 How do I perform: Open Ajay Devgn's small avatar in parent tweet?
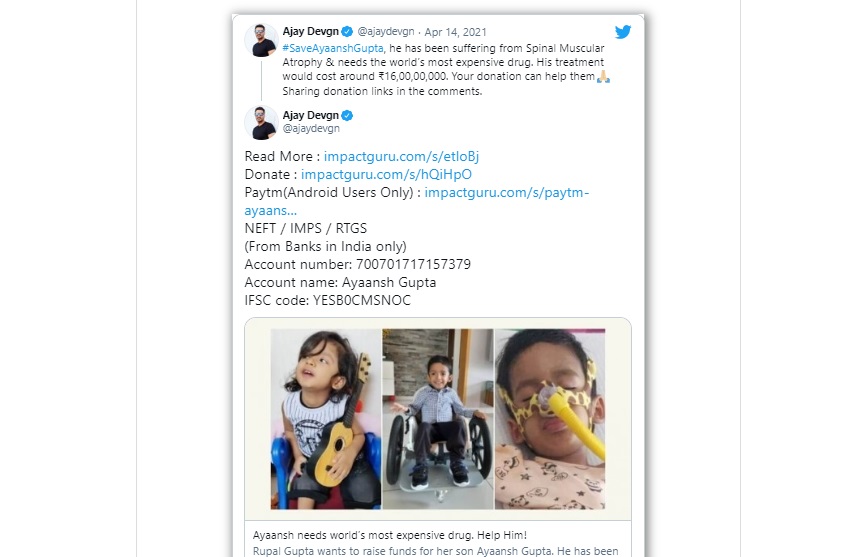tap(261, 41)
